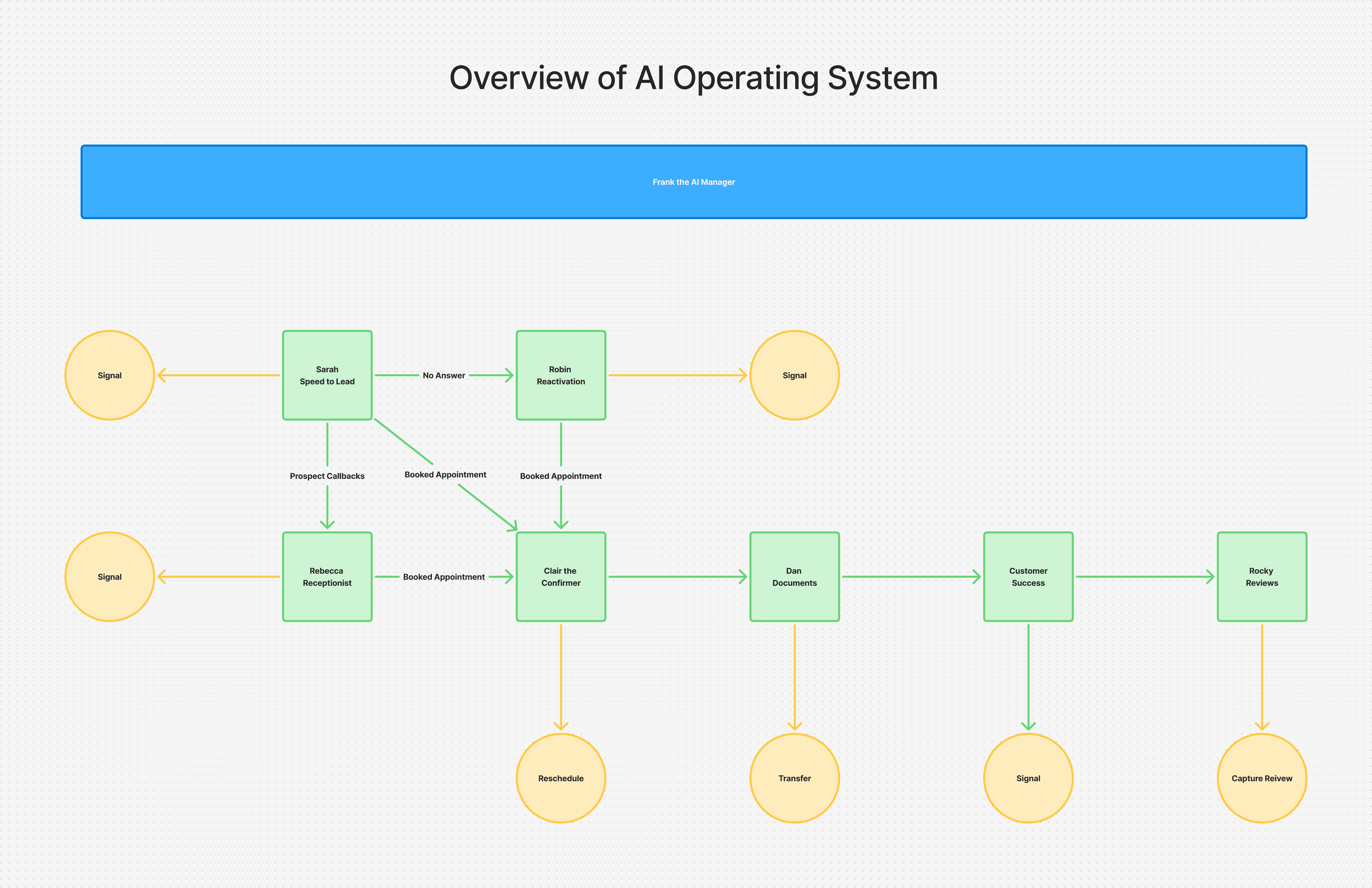Select the Frank the AI Manager blue bar

[694, 182]
